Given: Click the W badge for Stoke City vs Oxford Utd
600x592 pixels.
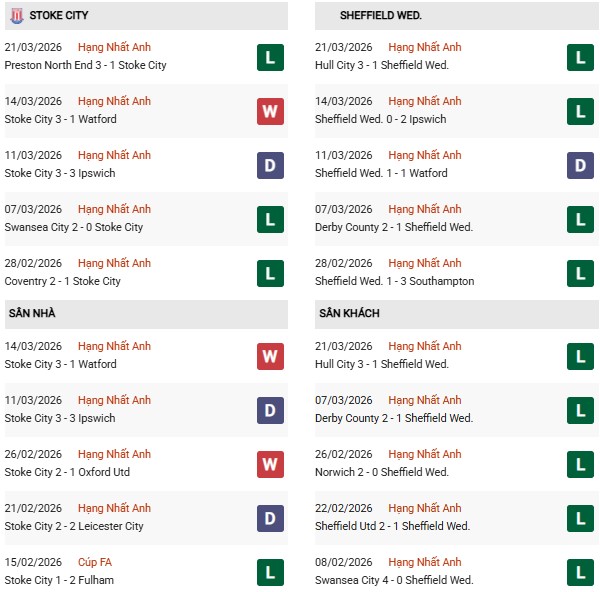Looking at the screenshot, I should [270, 464].
